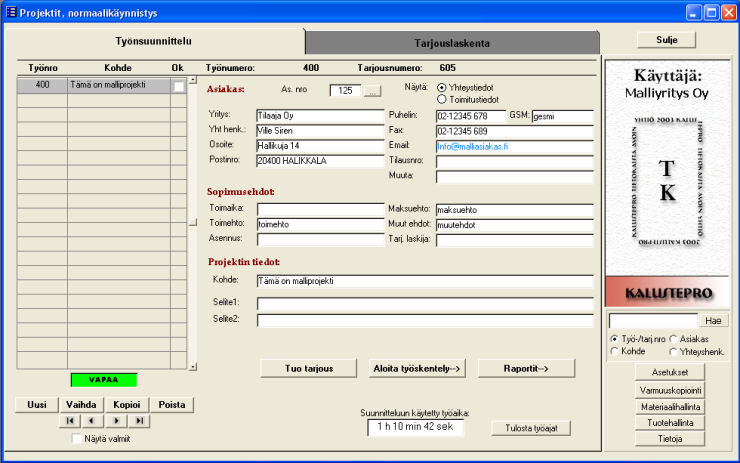Viewport: 740px width, 463px height.
Task: Select project row 400 in list
Action: click(102, 85)
